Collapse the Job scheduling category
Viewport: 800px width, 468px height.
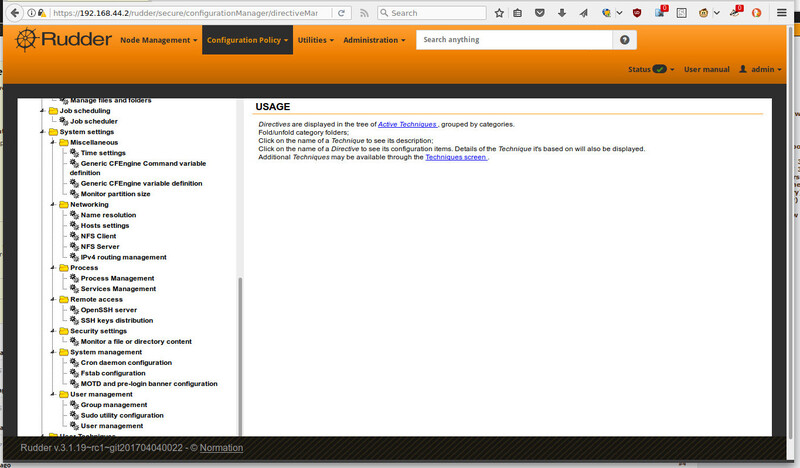[x=43, y=110]
